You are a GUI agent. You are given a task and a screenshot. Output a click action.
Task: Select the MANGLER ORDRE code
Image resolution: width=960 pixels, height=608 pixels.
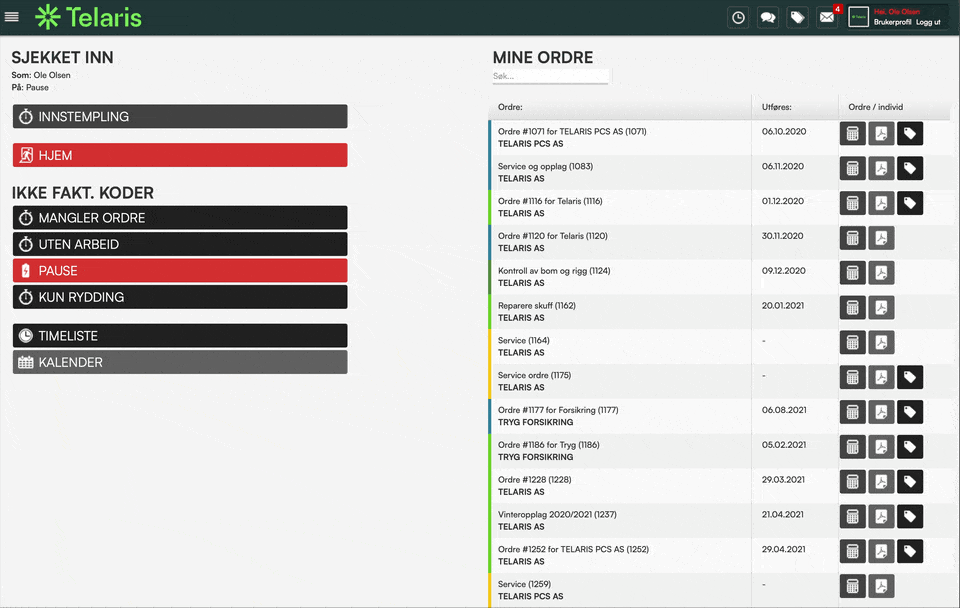pyautogui.click(x=180, y=217)
